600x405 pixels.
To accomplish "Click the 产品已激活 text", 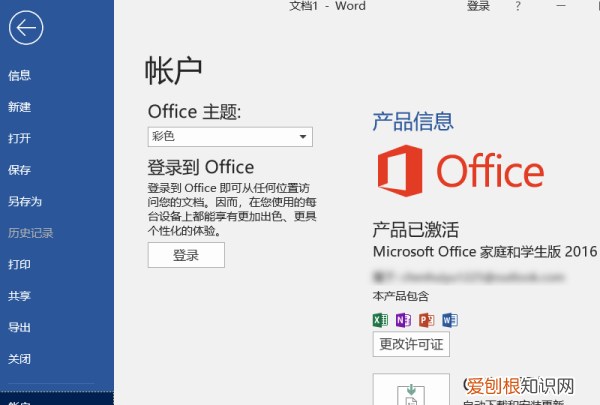I will [x=416, y=230].
